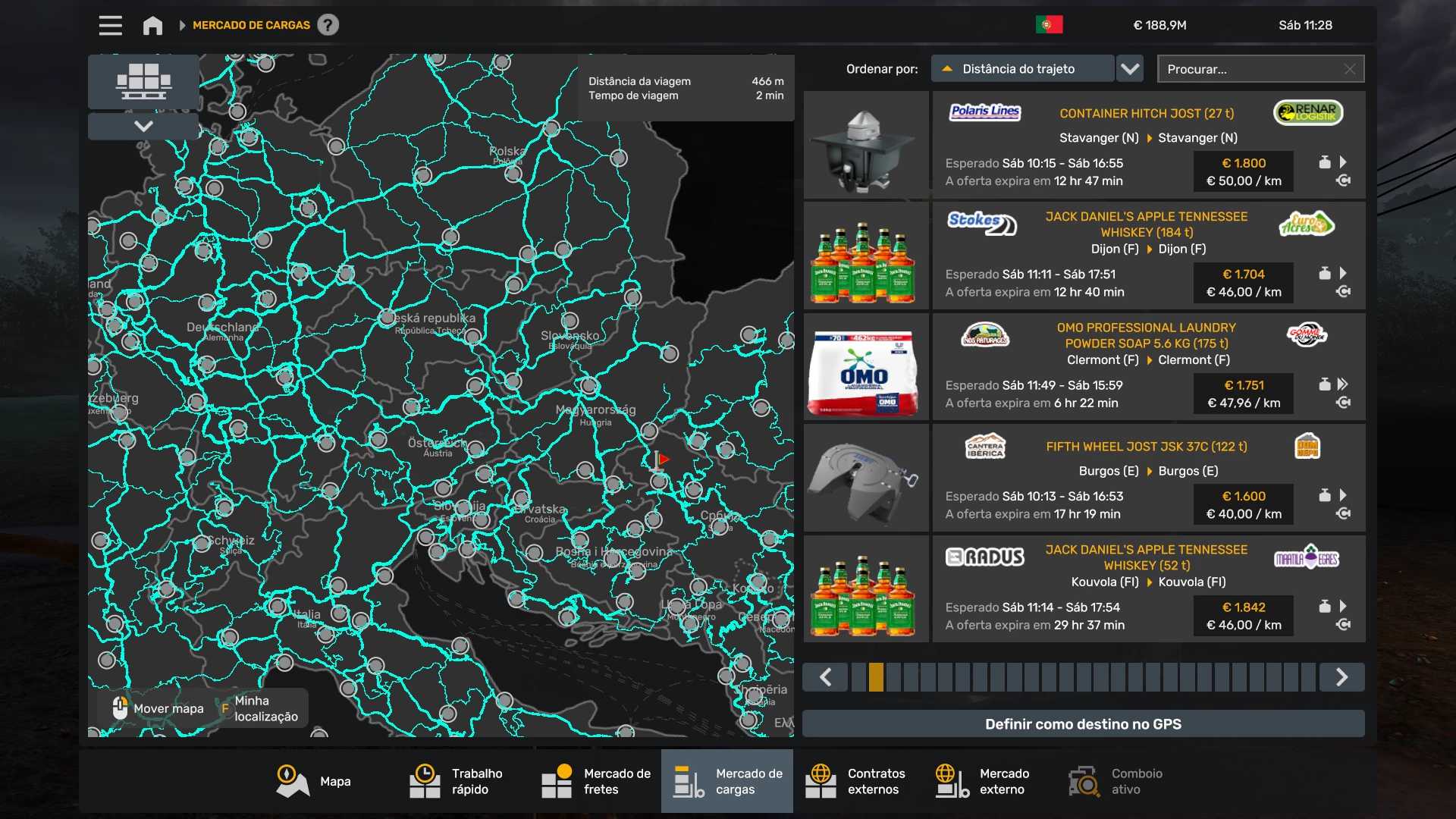Click Definir como destino no GPS
1456x819 pixels.
point(1083,724)
